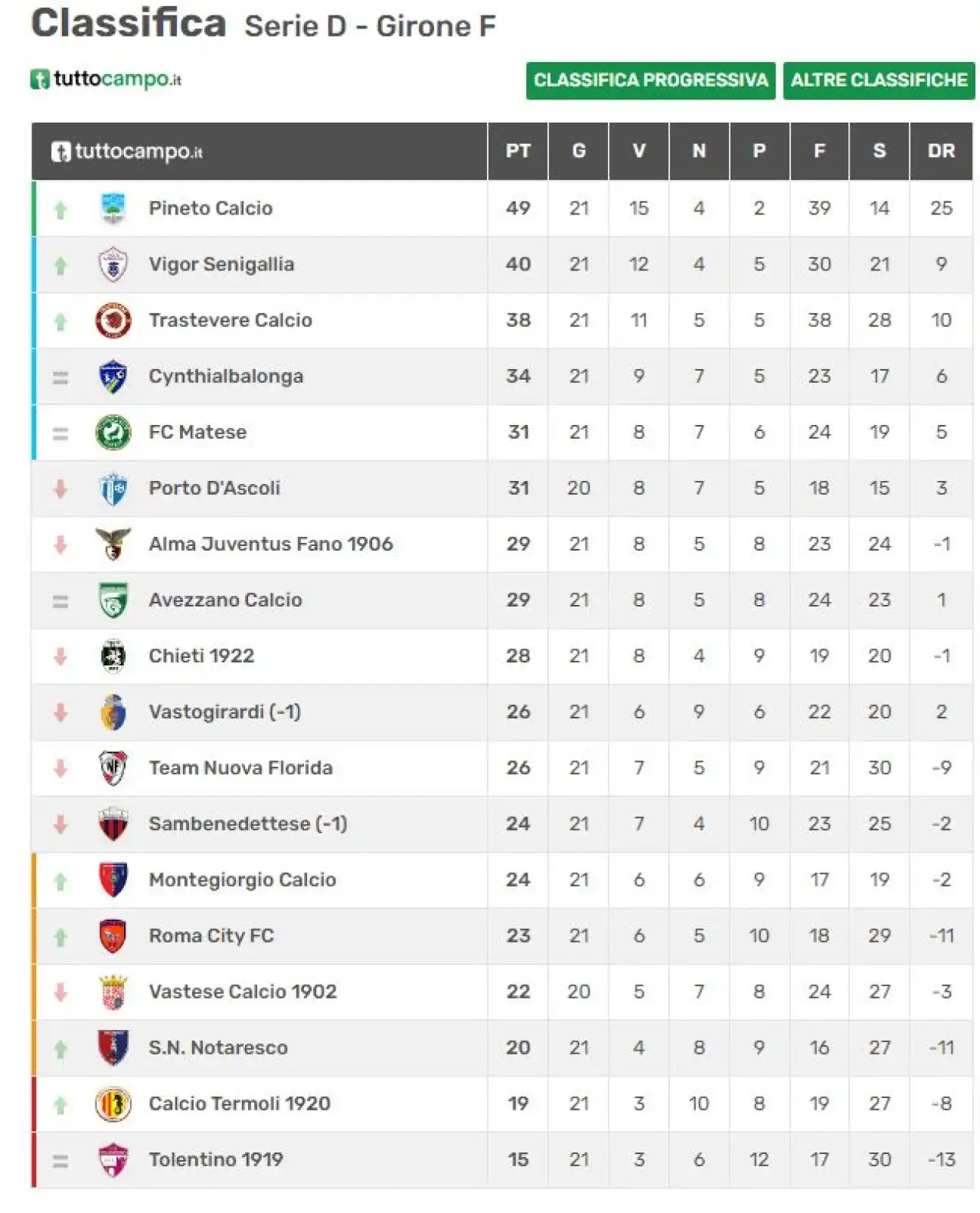This screenshot has width=980, height=1213.
Task: Click the Chieti 1922 team crest
Action: (113, 656)
